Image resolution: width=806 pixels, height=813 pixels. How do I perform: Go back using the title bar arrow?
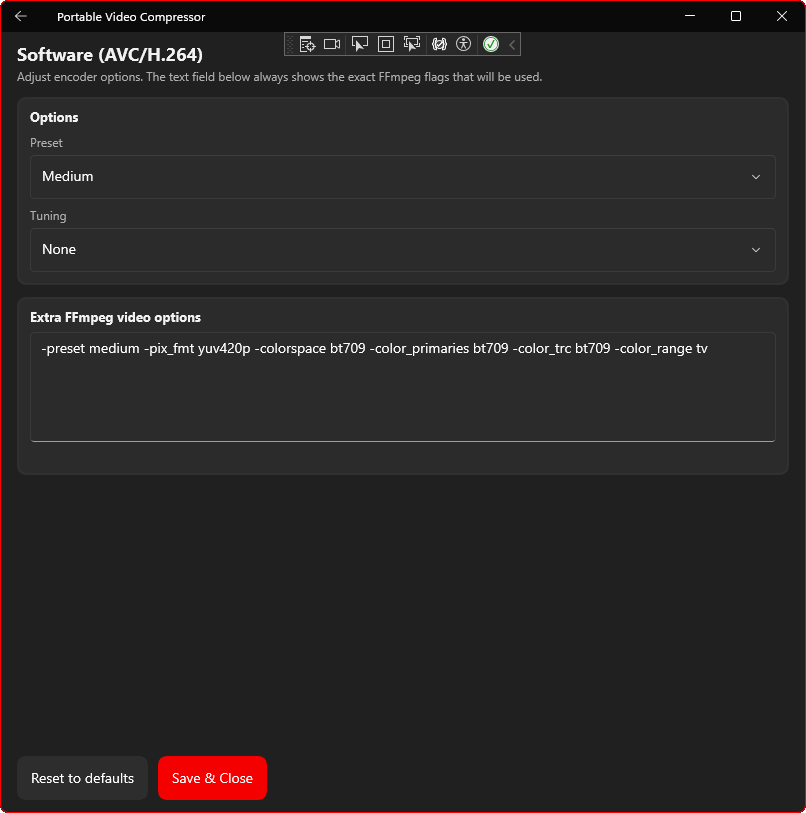21,17
